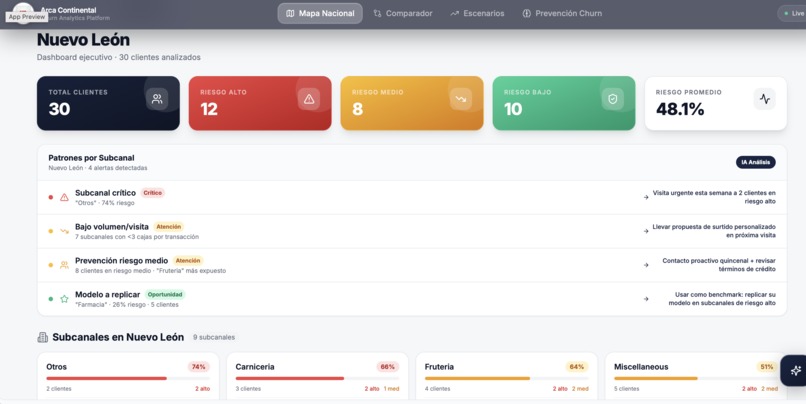Click the Atención badge on Prevención riesgo medio
Viewport: 806px width, 404px height.
188,261
